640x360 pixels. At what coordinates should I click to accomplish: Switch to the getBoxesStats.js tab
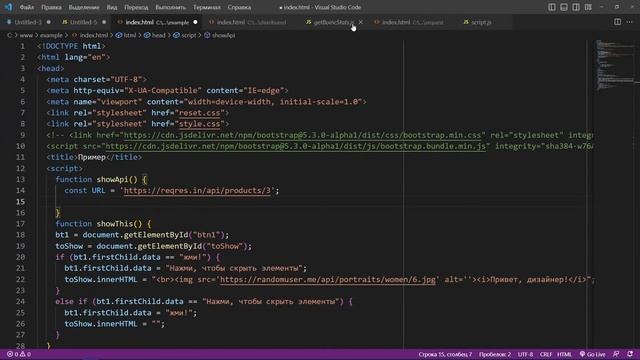[x=333, y=22]
